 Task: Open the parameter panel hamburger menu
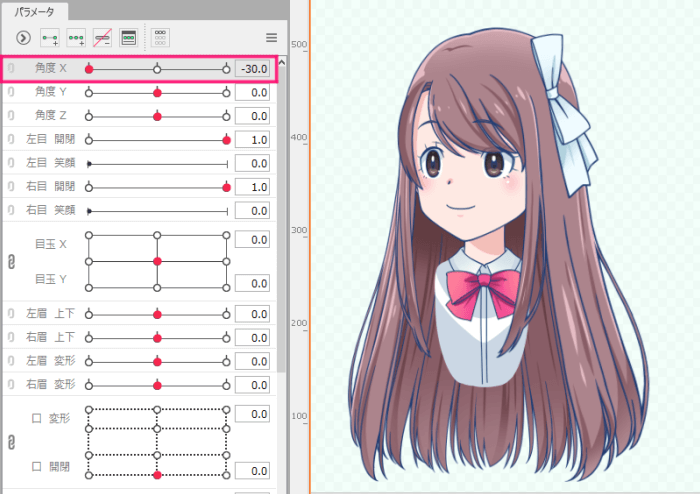click(271, 38)
